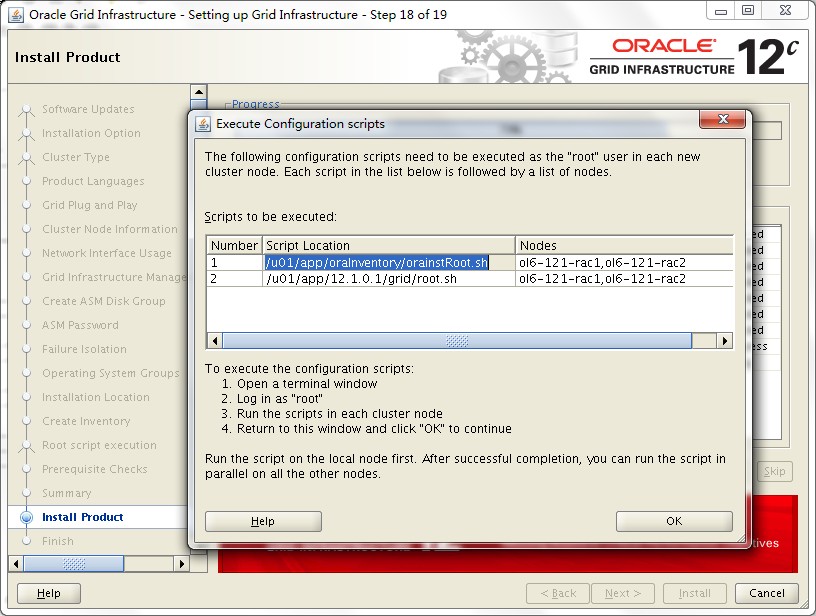The image size is (816, 616).
Task: Select the Failure Isolation step
Action: (84, 349)
